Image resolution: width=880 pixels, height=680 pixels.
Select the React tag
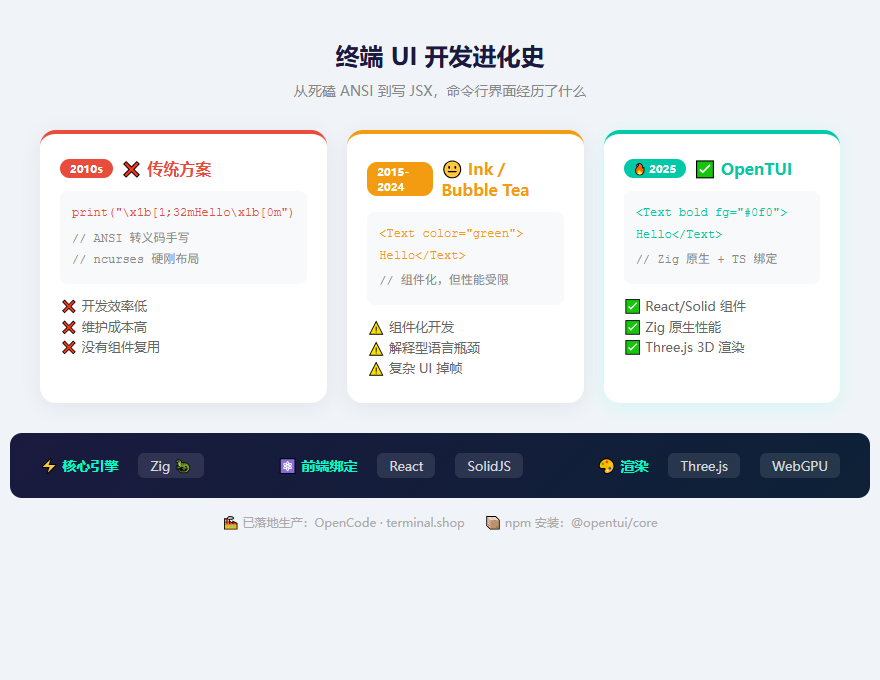[406, 466]
